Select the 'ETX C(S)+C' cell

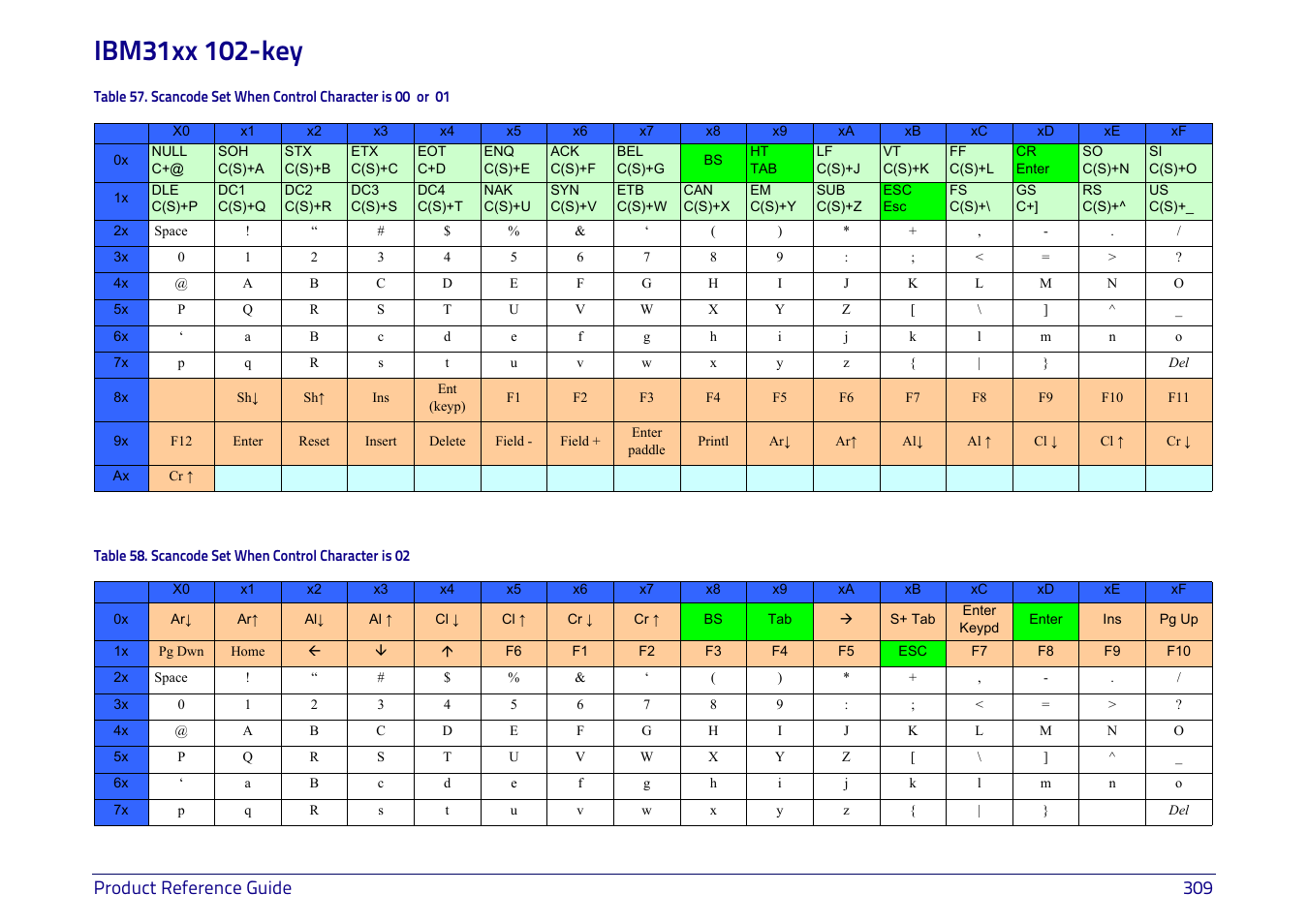pos(381,161)
